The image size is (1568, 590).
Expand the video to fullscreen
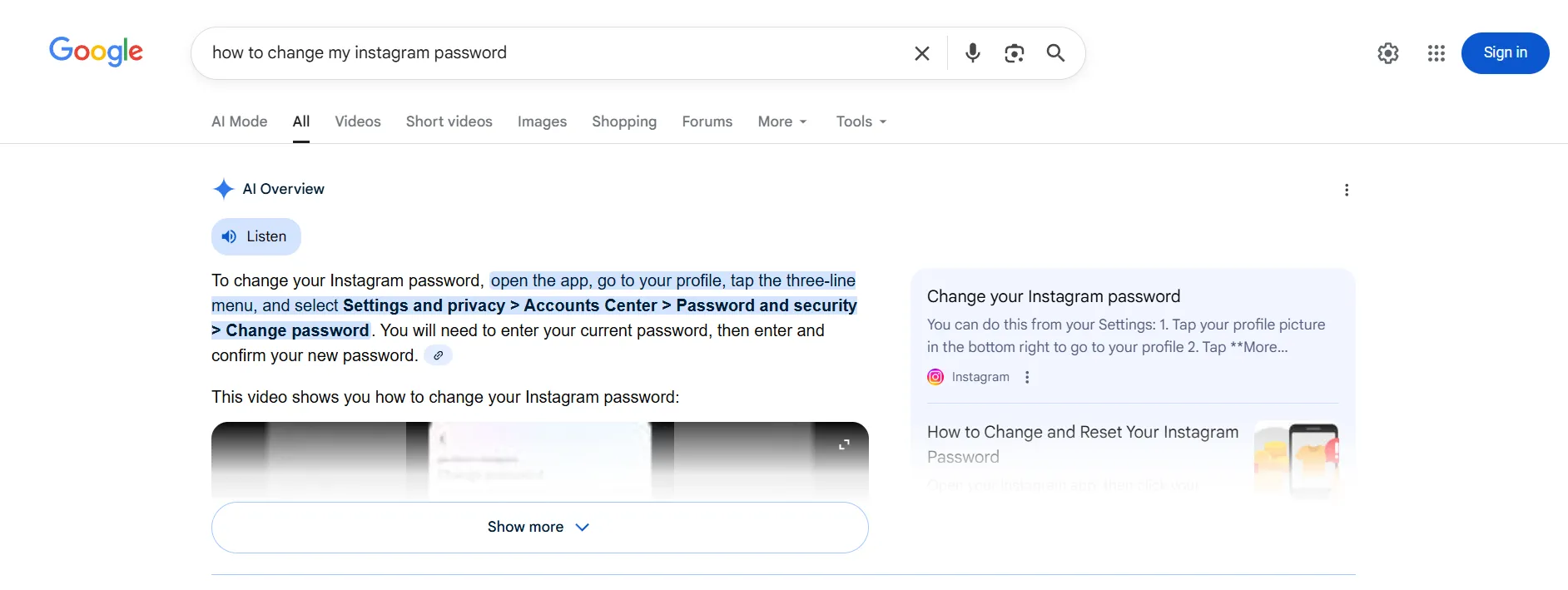click(844, 444)
